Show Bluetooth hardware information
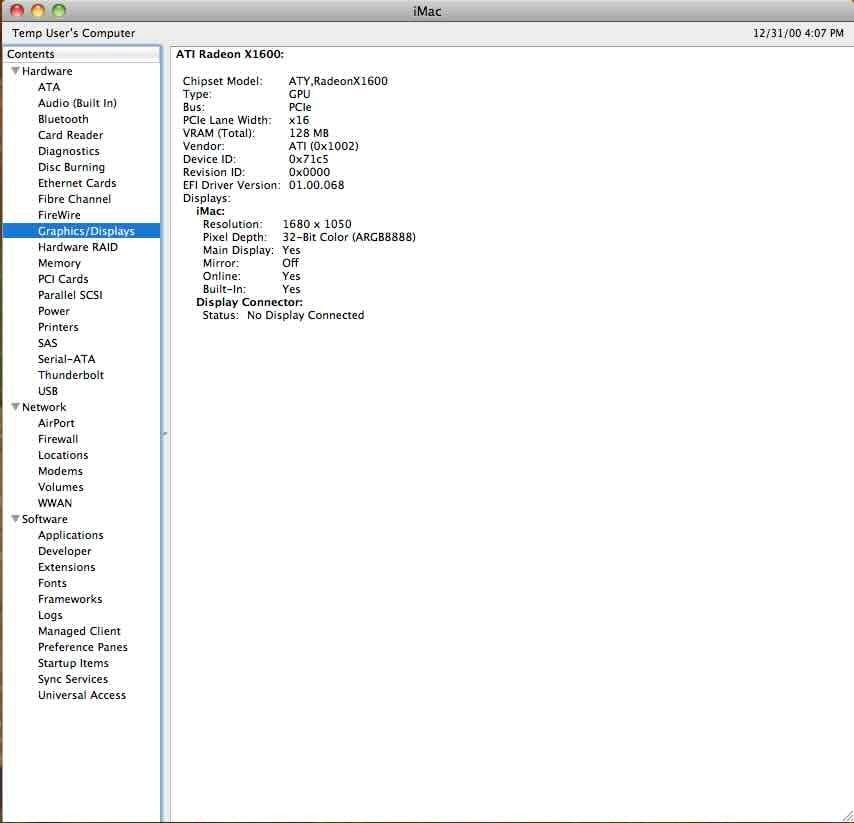This screenshot has height=823, width=854. point(63,119)
